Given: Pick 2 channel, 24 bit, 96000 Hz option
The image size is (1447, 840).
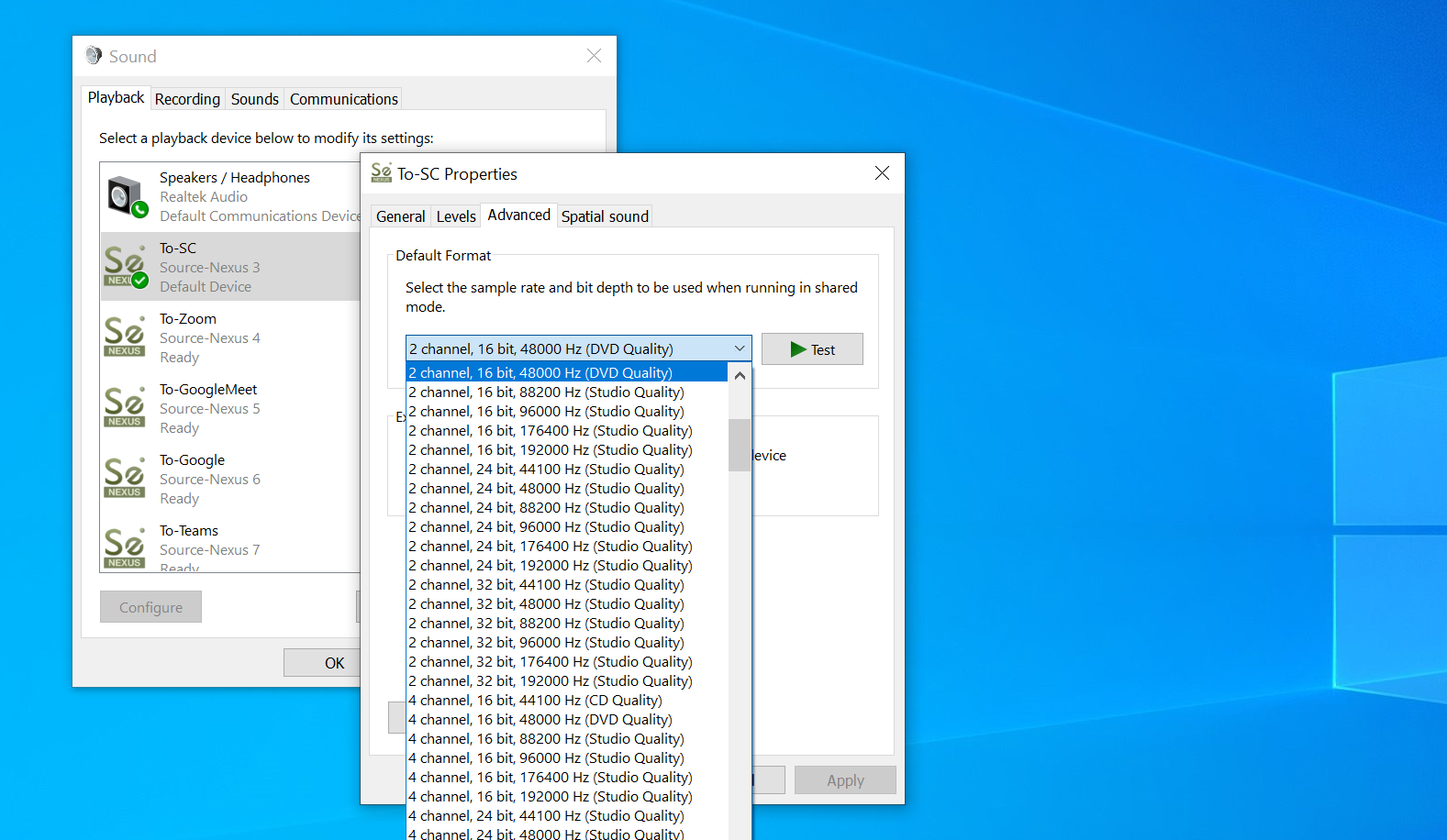Looking at the screenshot, I should tap(567, 526).
